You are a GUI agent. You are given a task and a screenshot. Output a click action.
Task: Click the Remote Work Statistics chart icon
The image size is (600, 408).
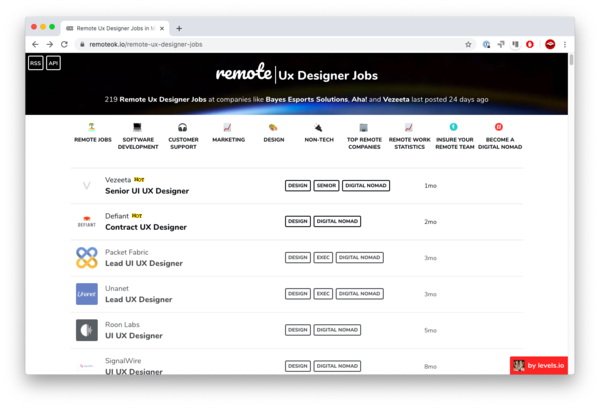[x=409, y=127]
